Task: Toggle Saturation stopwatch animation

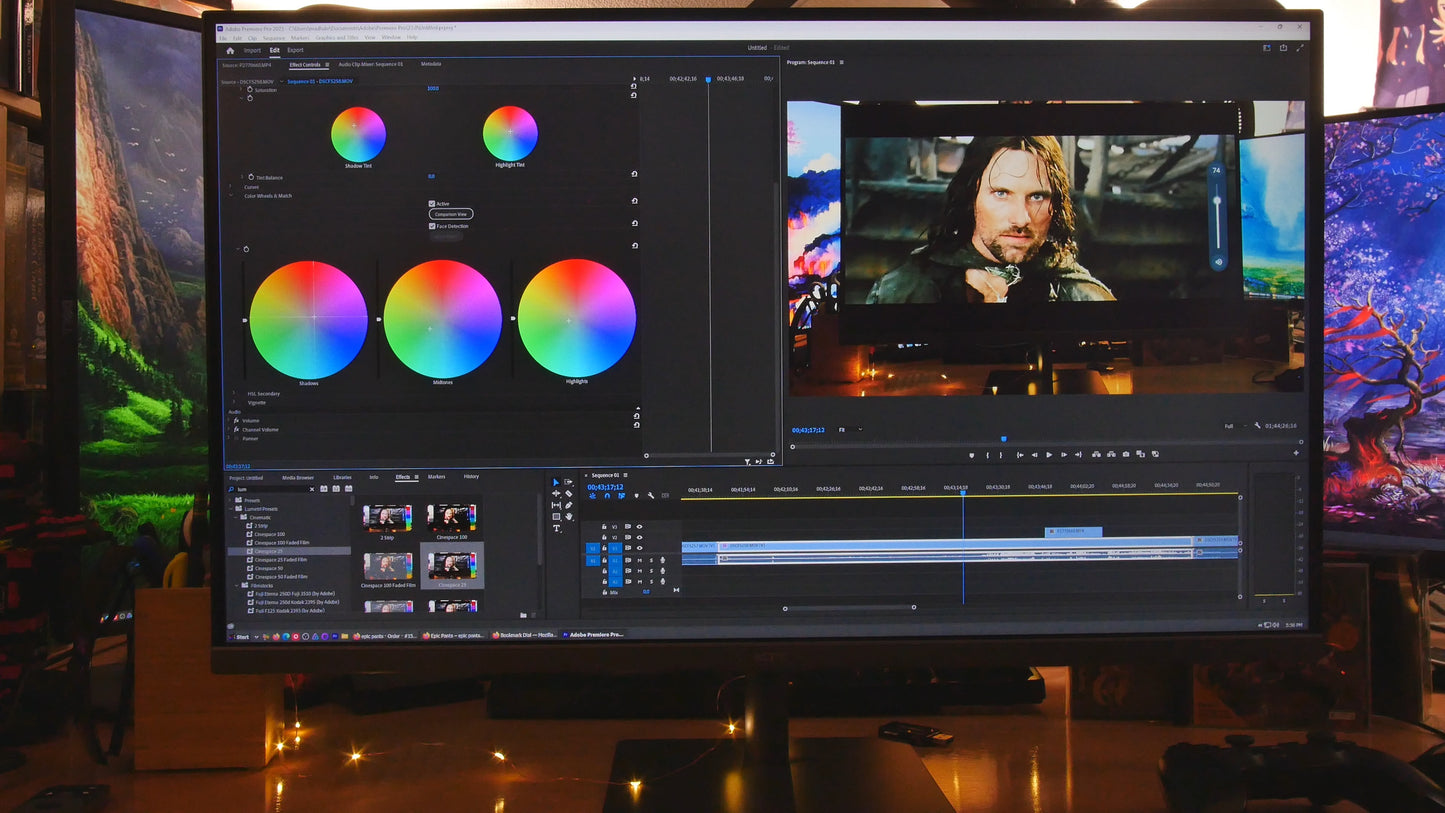Action: (249, 90)
